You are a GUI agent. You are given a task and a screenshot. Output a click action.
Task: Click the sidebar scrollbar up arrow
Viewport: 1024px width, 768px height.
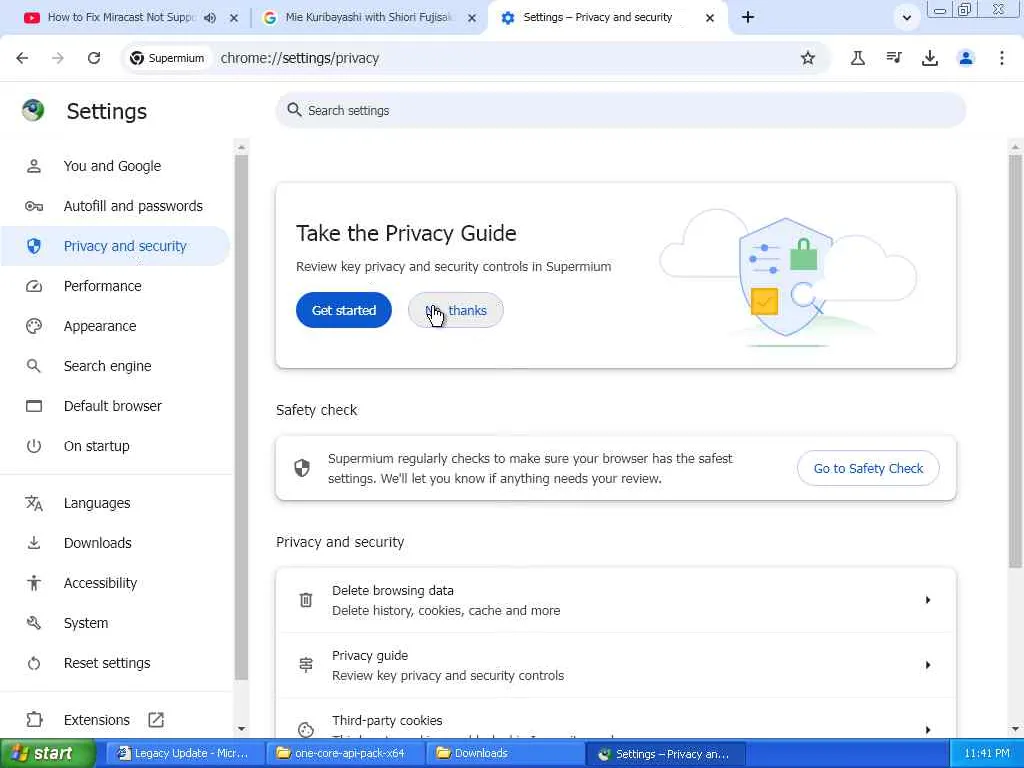tap(241, 148)
